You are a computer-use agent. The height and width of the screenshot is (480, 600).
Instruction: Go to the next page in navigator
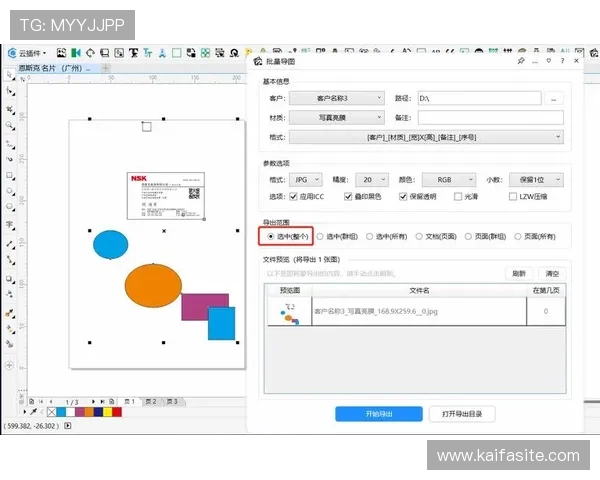pos(93,402)
